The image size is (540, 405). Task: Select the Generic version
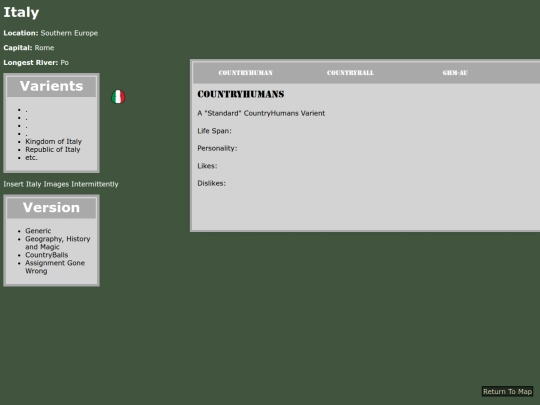point(38,231)
